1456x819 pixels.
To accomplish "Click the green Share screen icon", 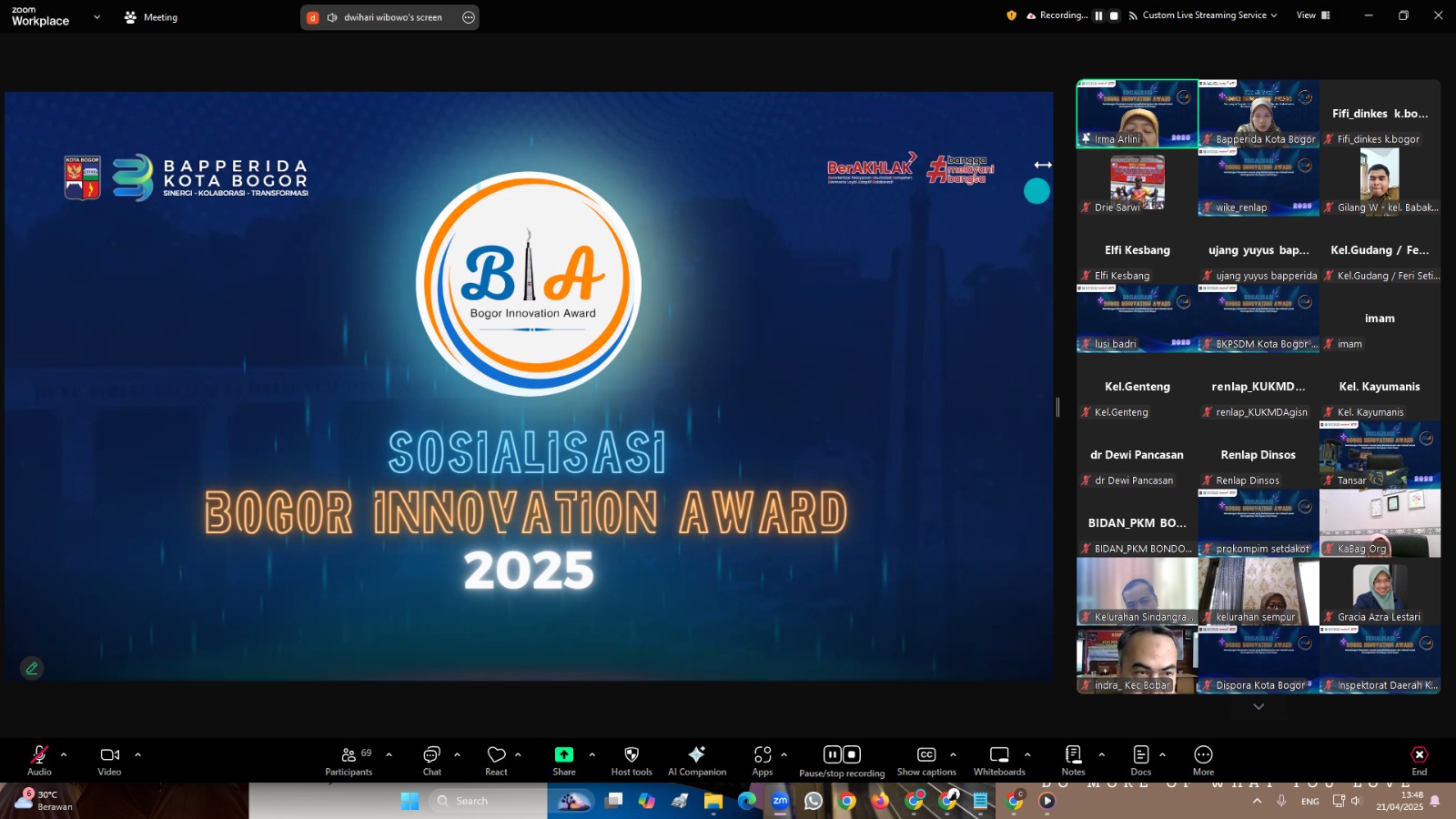I will pyautogui.click(x=564, y=754).
